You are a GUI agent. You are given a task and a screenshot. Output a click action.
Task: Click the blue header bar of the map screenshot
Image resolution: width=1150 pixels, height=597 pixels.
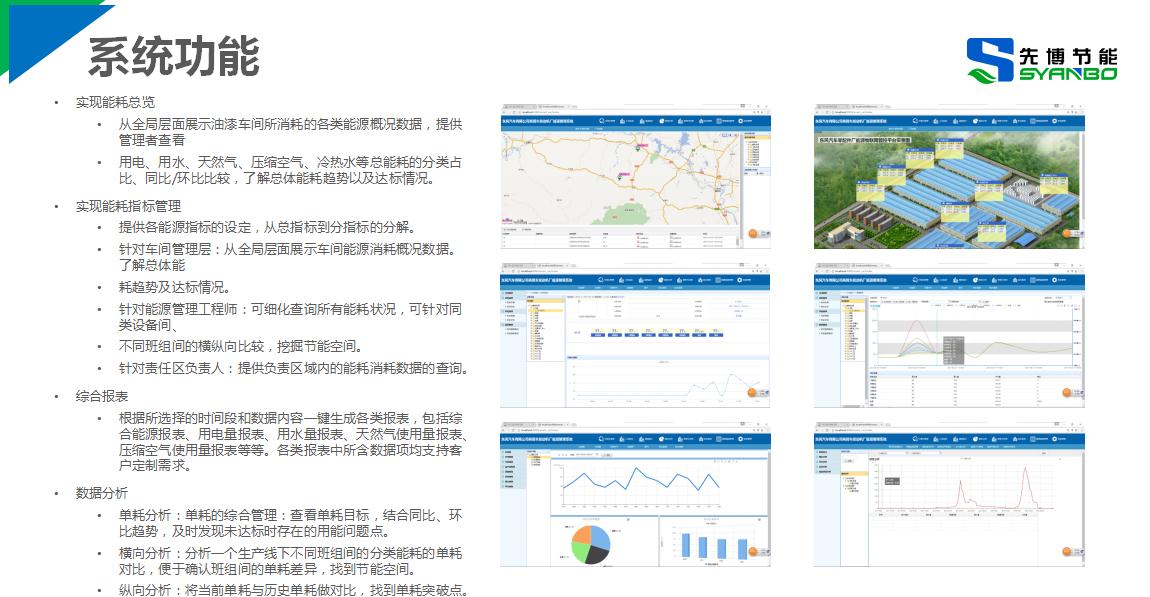[x=636, y=122]
